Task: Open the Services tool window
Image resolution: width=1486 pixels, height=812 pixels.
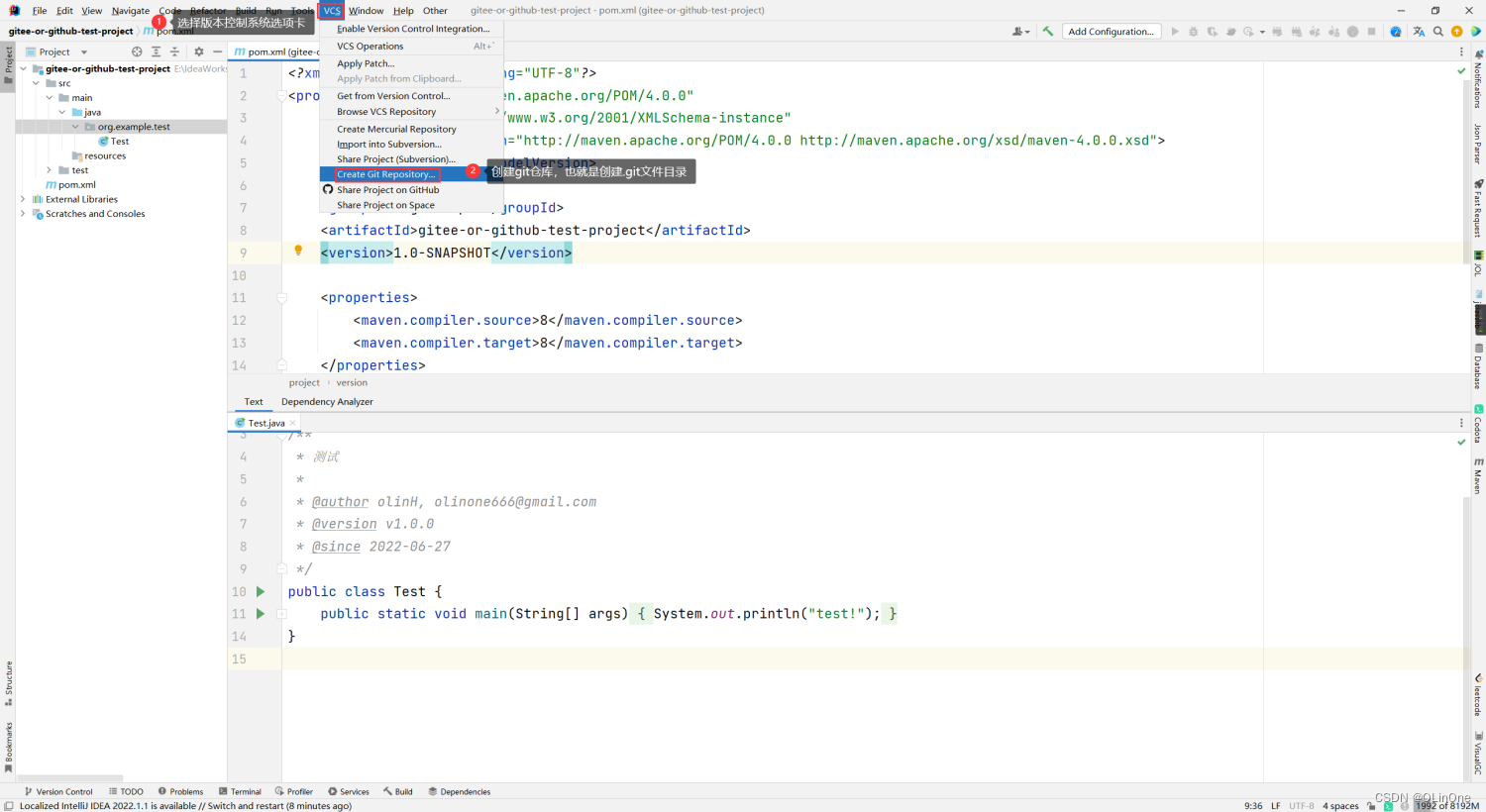Action: point(349,791)
